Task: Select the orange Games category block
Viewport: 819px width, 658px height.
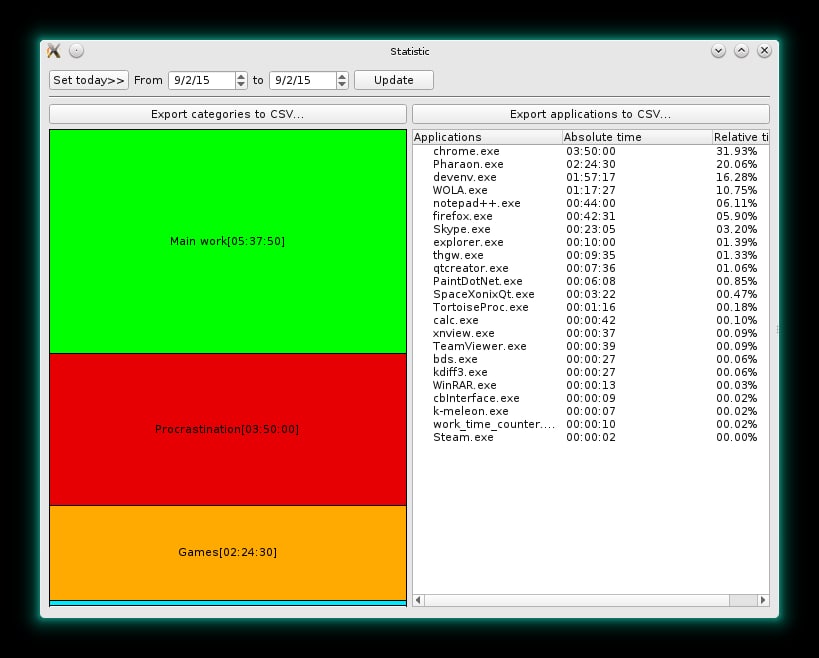Action: [x=228, y=553]
